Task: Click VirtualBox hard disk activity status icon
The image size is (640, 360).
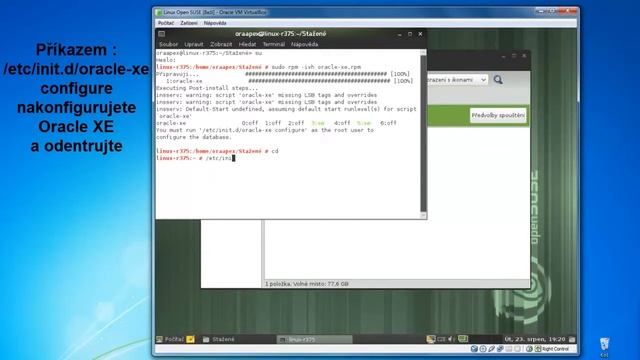Action: coord(474,349)
